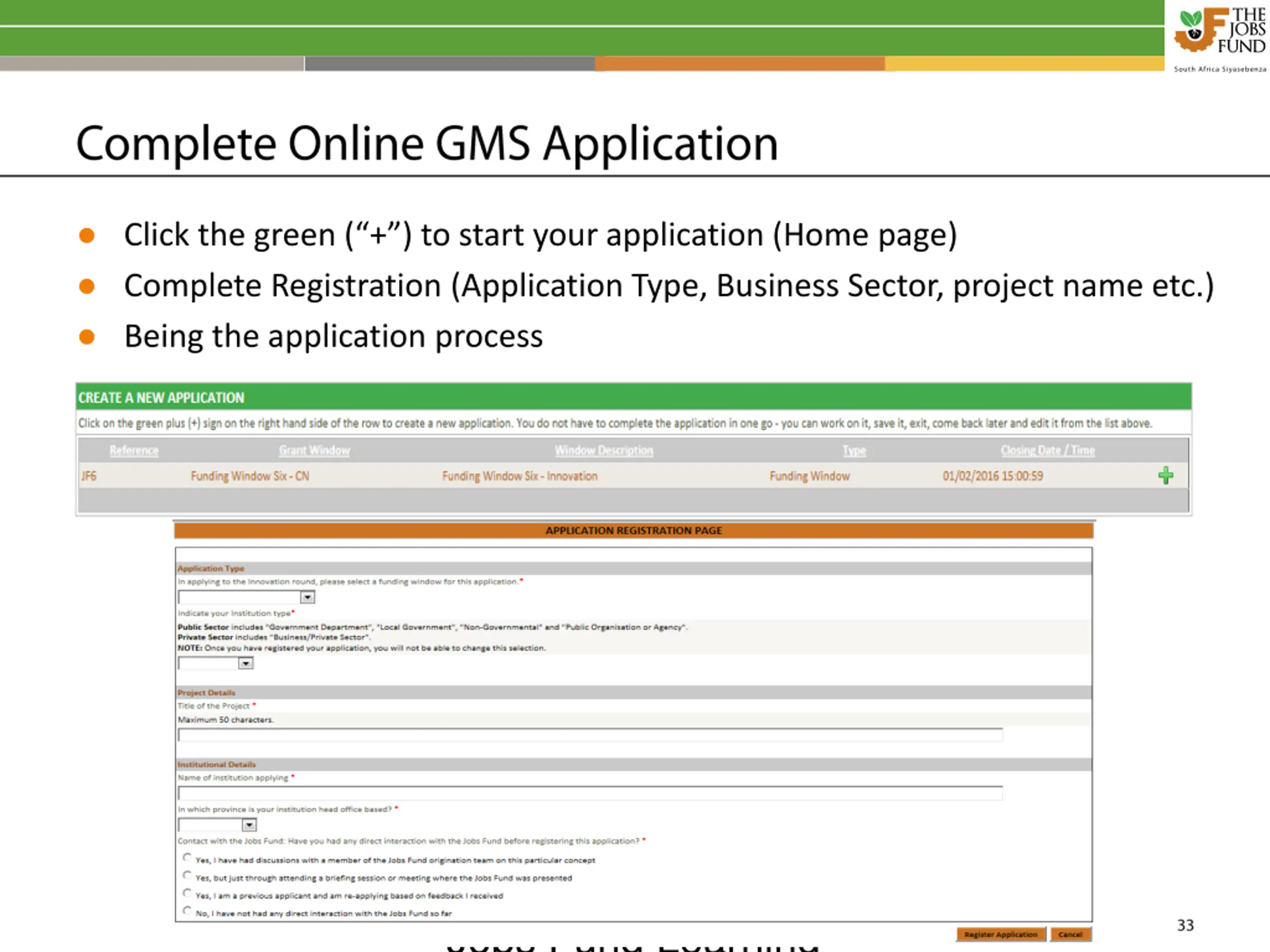Sort by Reference column header
The height and width of the screenshot is (952, 1270).
coord(134,450)
